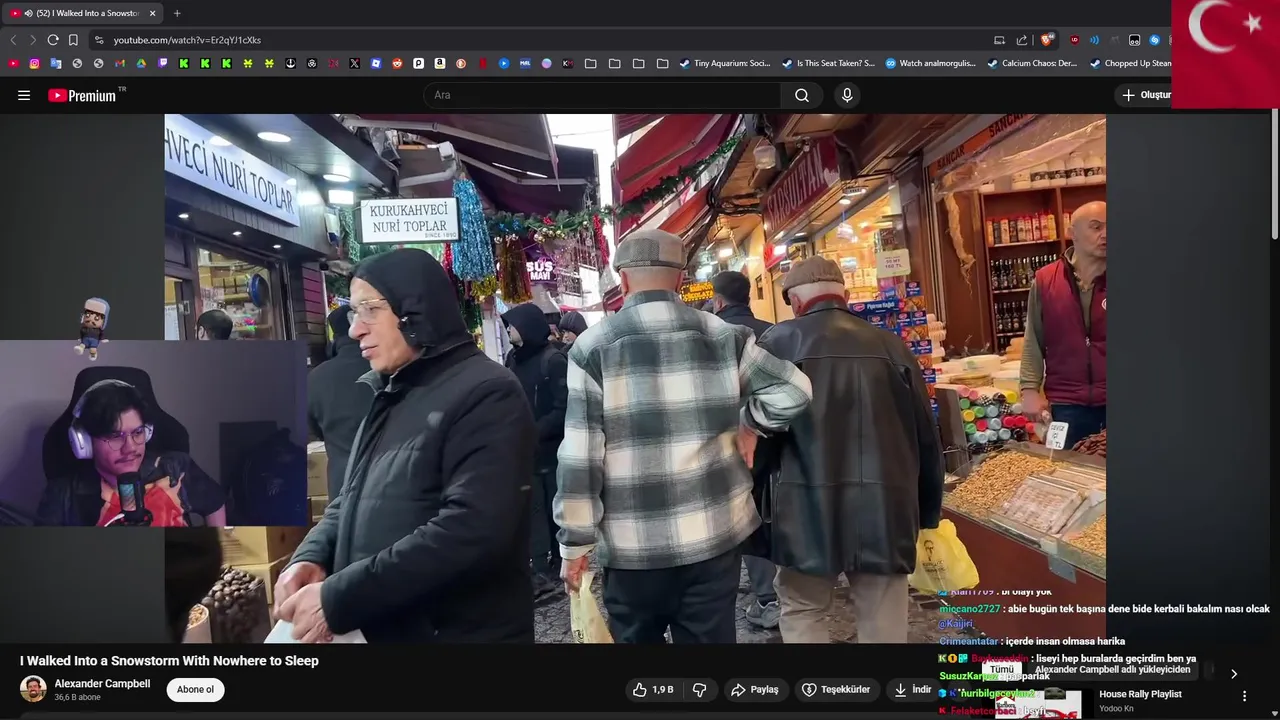Open the Teşekkürler thanks button
Image resolution: width=1280 pixels, height=720 pixels.
tap(836, 690)
